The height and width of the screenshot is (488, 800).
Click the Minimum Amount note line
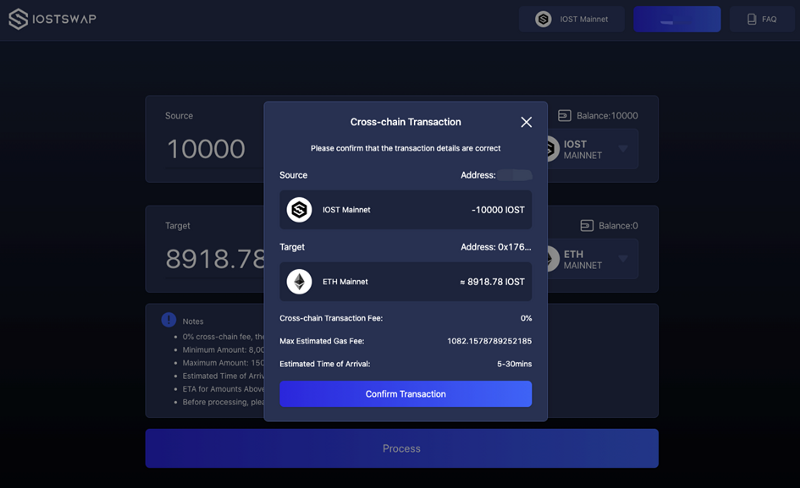(x=223, y=350)
